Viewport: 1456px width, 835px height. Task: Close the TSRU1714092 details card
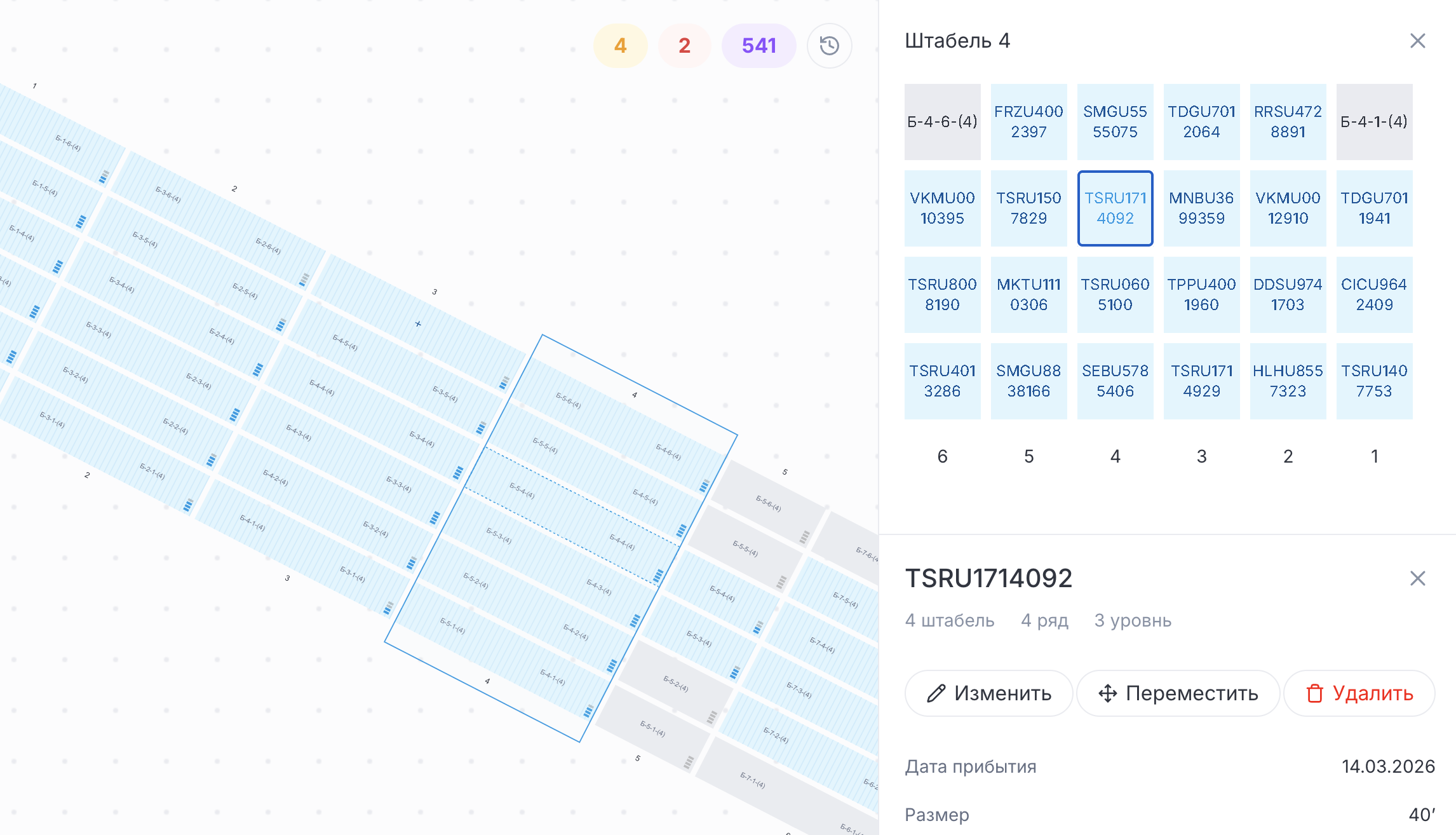[1417, 578]
